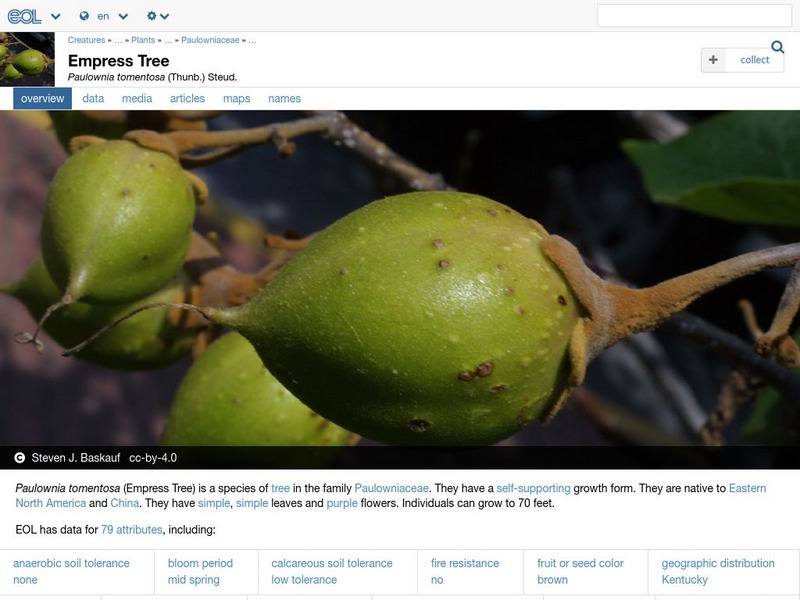Follow the 79 attributes link
Screen dimensions: 800x600
pos(132,530)
